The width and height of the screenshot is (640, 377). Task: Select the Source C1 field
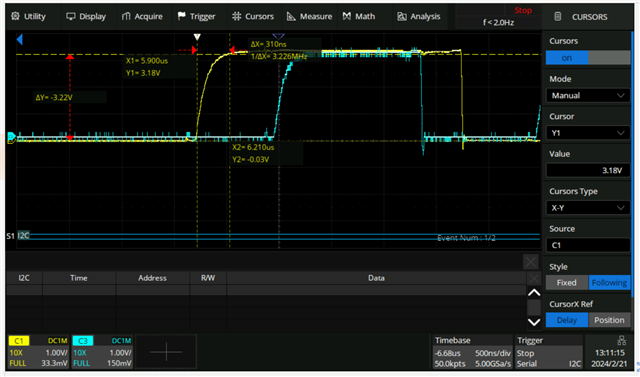click(588, 245)
